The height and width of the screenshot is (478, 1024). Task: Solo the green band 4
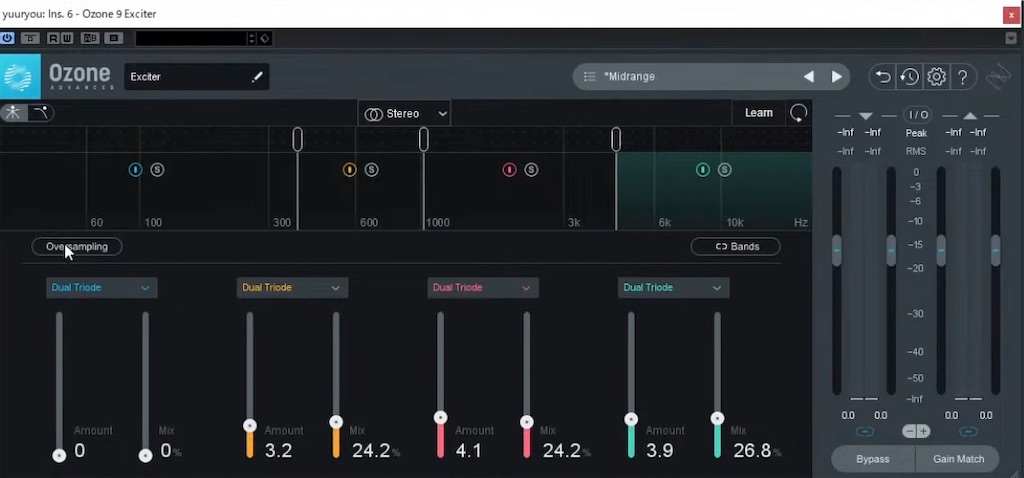725,170
